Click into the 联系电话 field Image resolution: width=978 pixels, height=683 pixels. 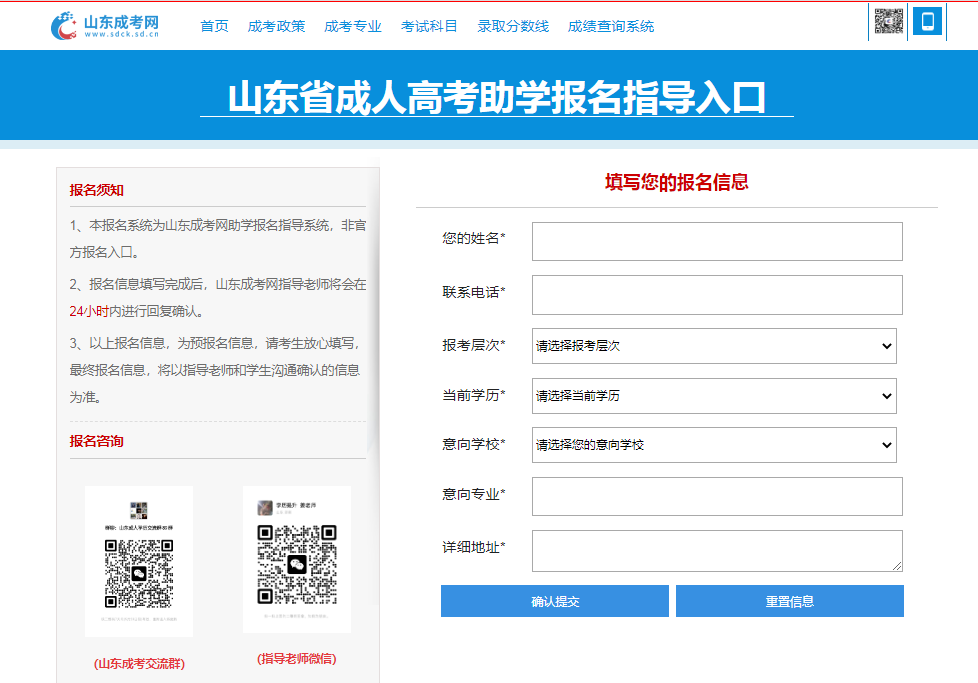point(717,295)
